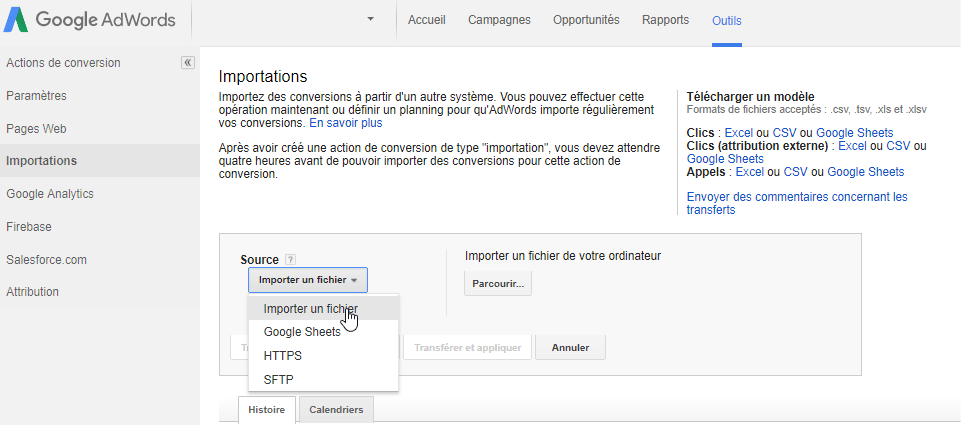
Task: Download the Clics Excel template
Action: pyautogui.click(x=739, y=132)
